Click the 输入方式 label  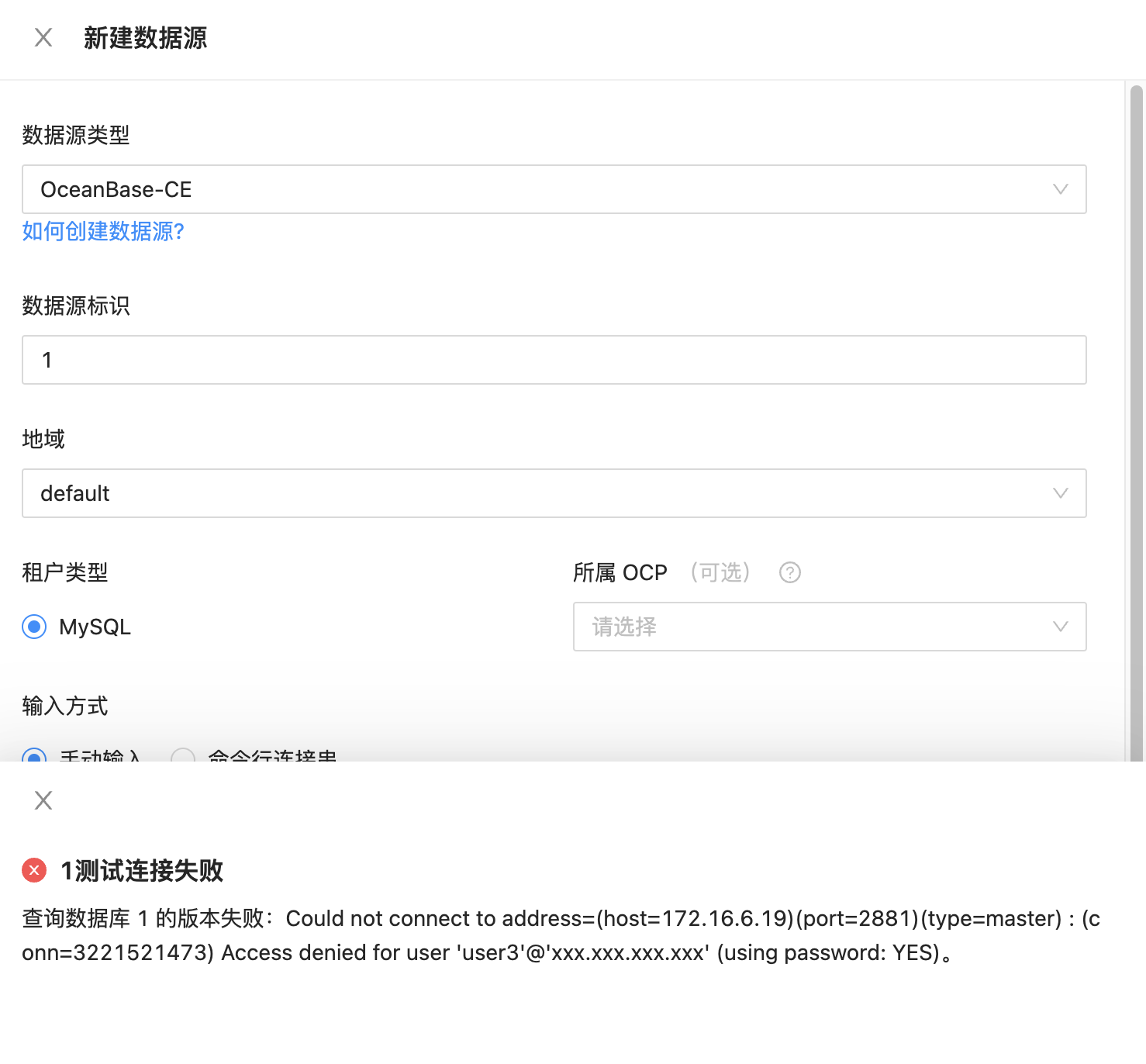(x=65, y=706)
